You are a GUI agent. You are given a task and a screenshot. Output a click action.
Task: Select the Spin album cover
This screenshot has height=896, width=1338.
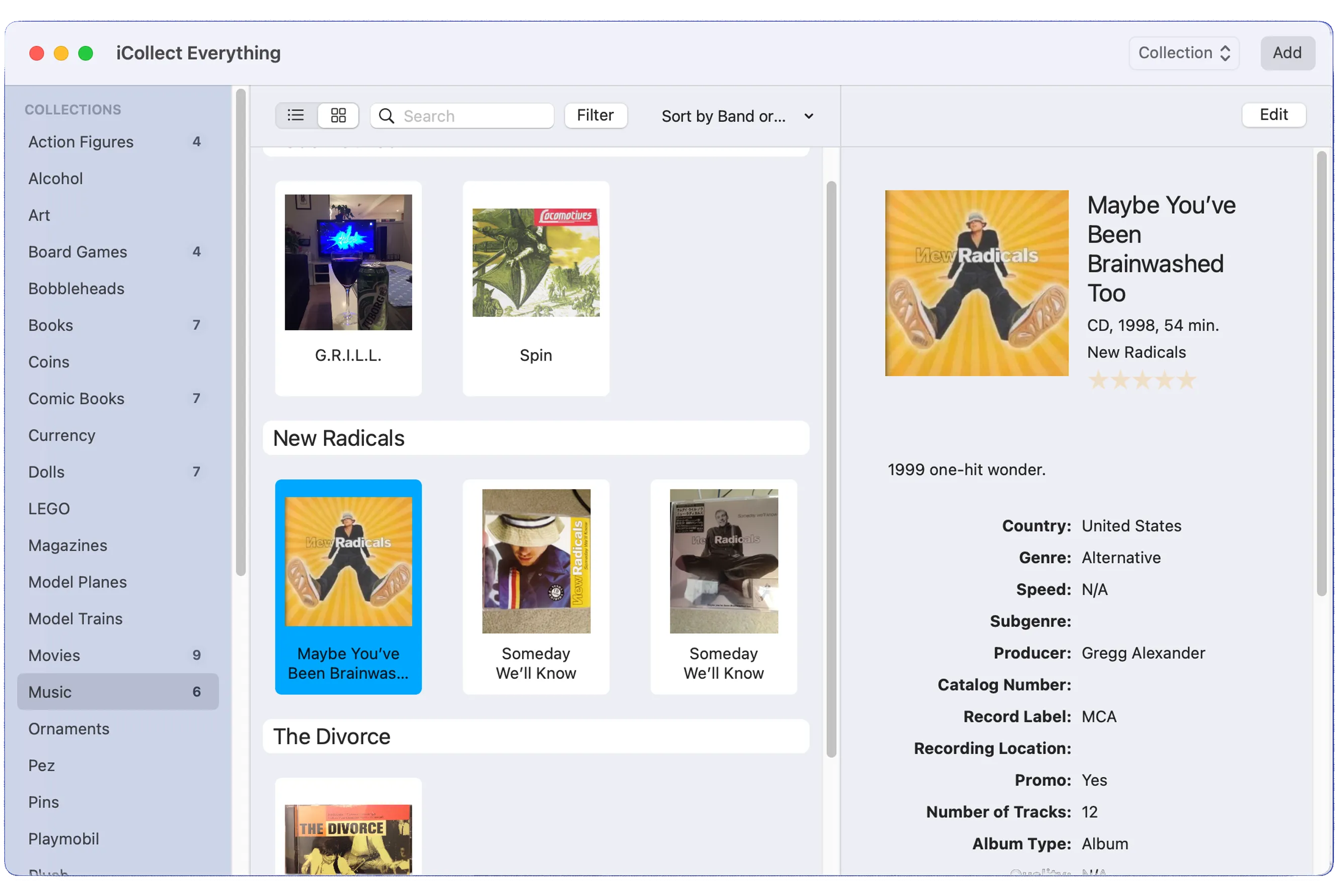tap(536, 262)
